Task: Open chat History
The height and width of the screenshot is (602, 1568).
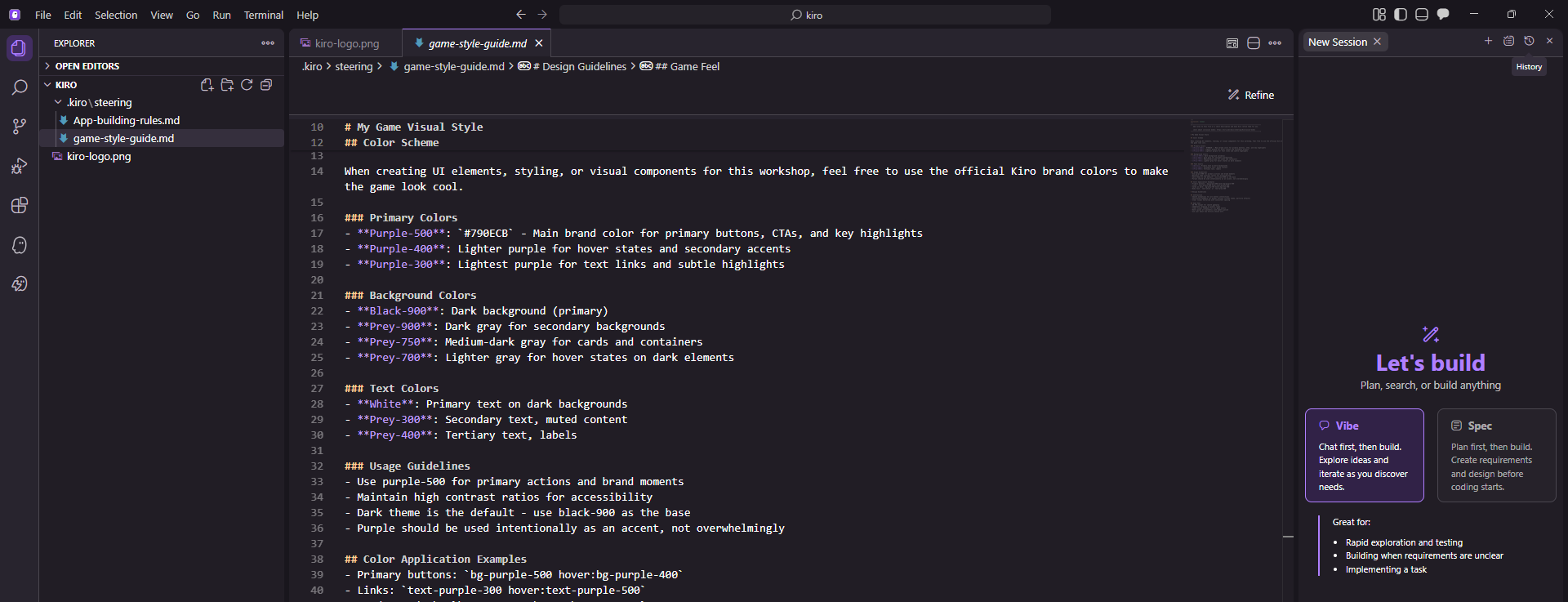Action: (x=1529, y=41)
